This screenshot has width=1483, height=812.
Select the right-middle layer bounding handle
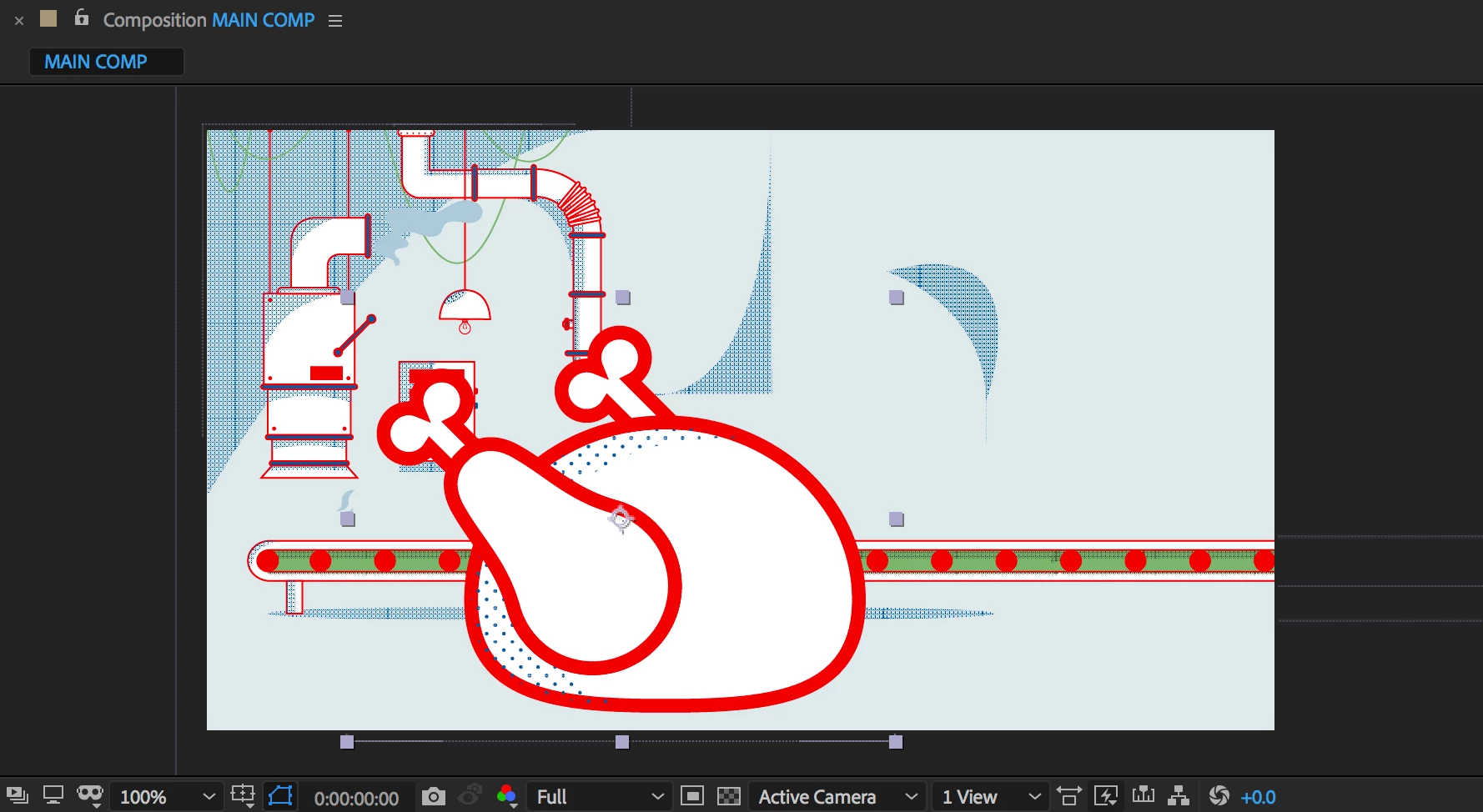pos(896,519)
